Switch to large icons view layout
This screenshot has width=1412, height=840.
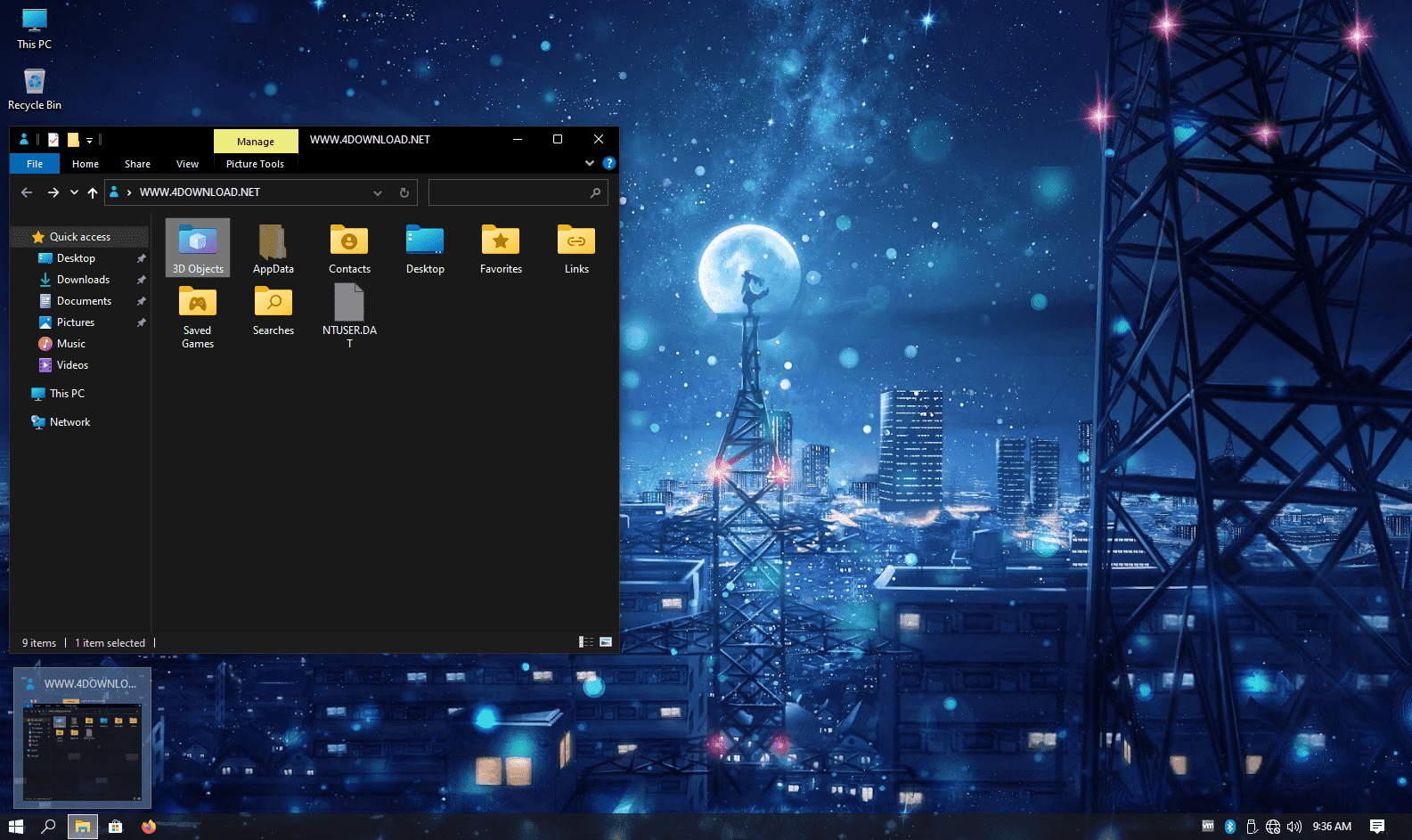[606, 642]
